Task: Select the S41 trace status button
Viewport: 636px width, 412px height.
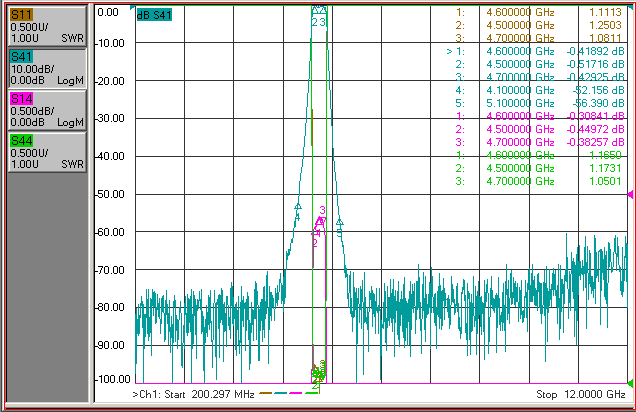Action: click(x=47, y=69)
